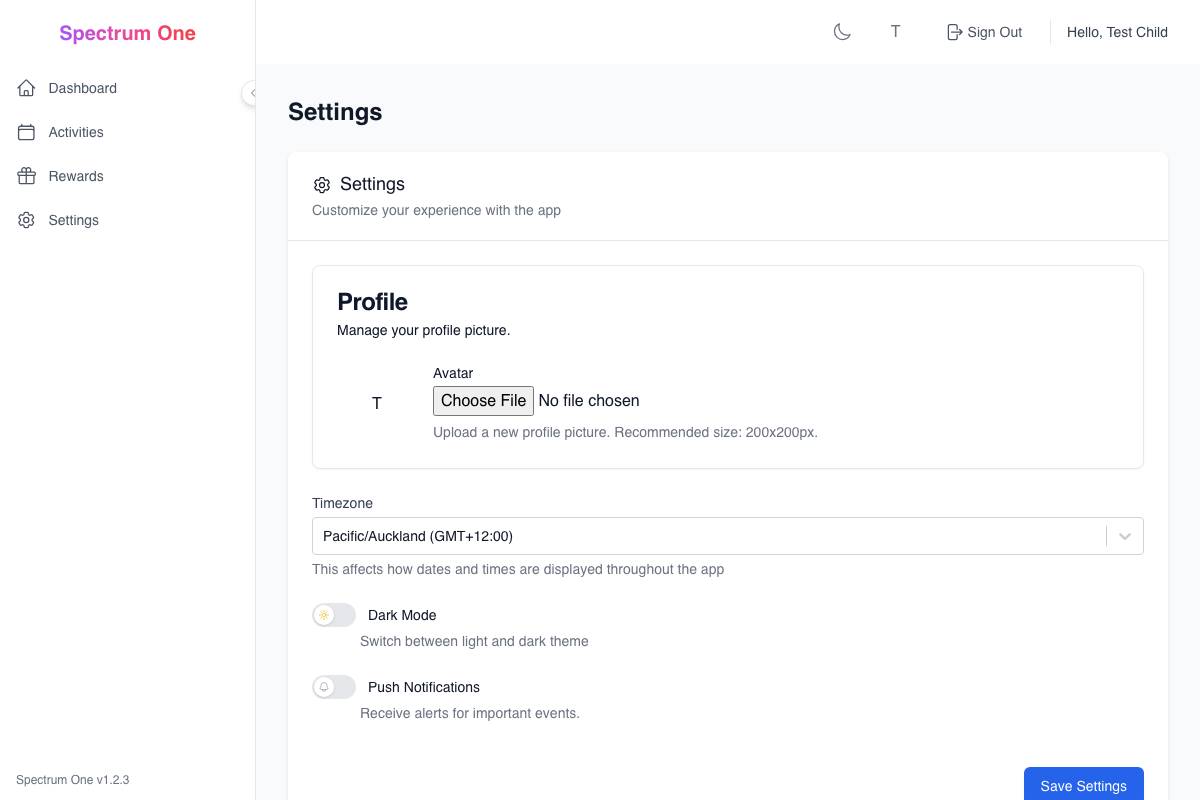Select the Activities calendar icon
This screenshot has width=1200, height=800.
tap(26, 132)
